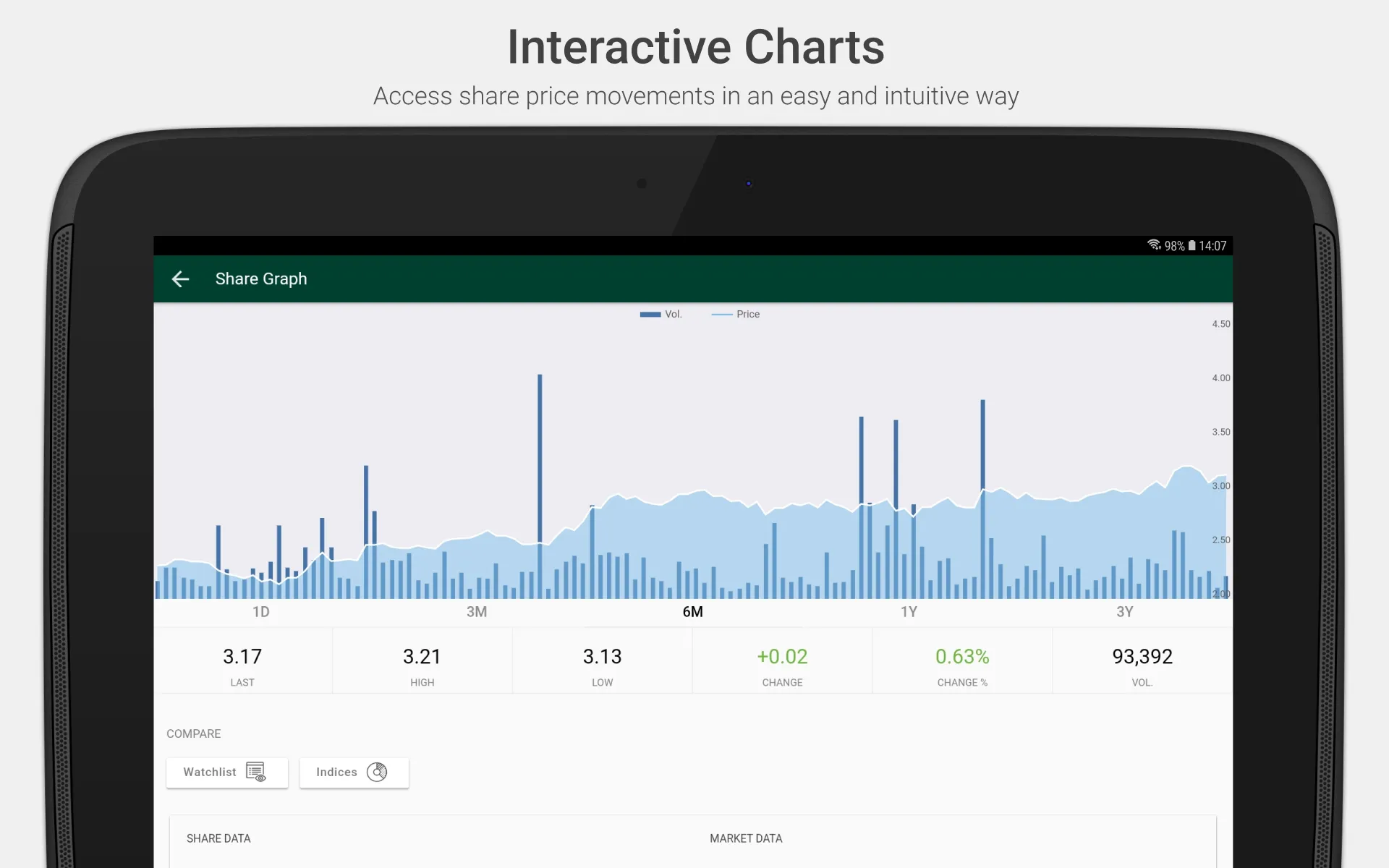This screenshot has height=868, width=1389.
Task: Toggle the Vol. legend entry
Action: [661, 314]
